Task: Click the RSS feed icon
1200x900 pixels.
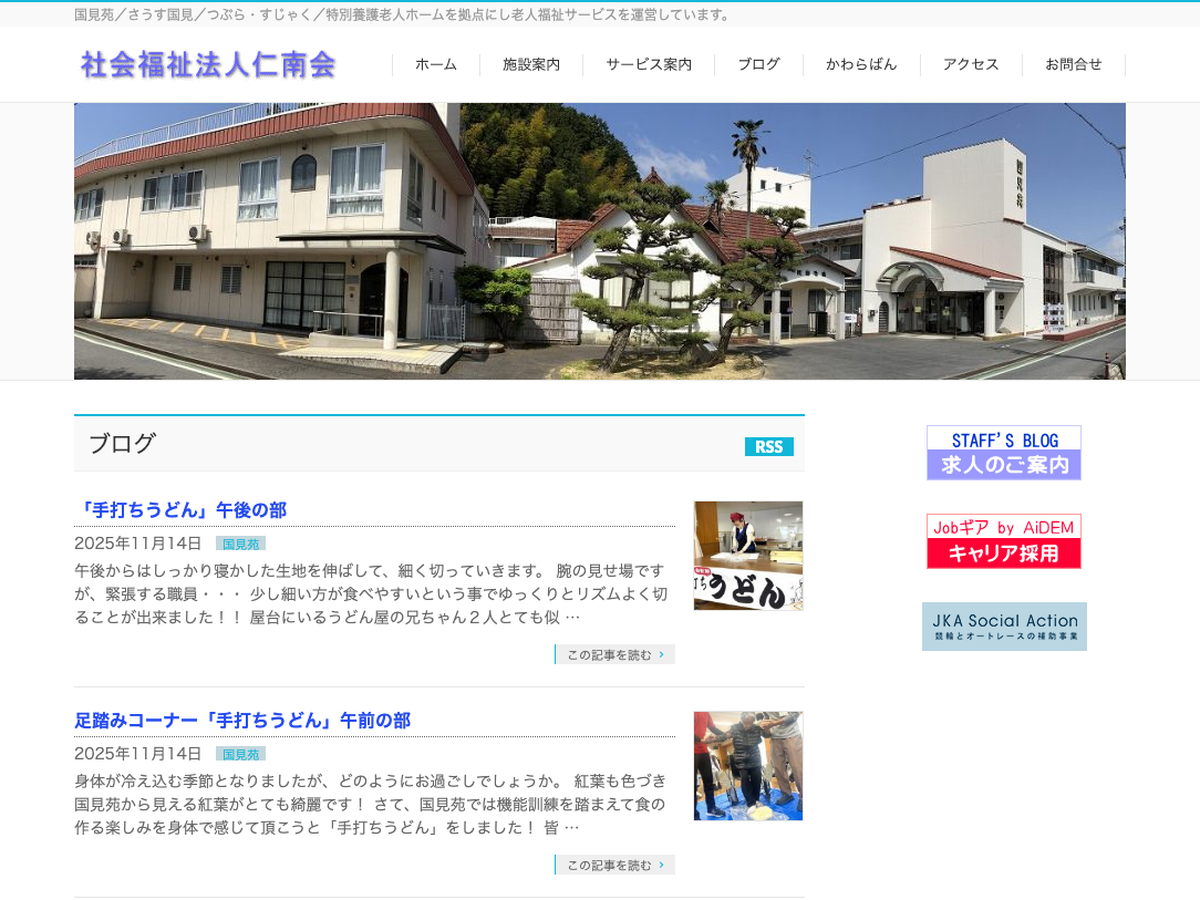Action: [x=768, y=447]
